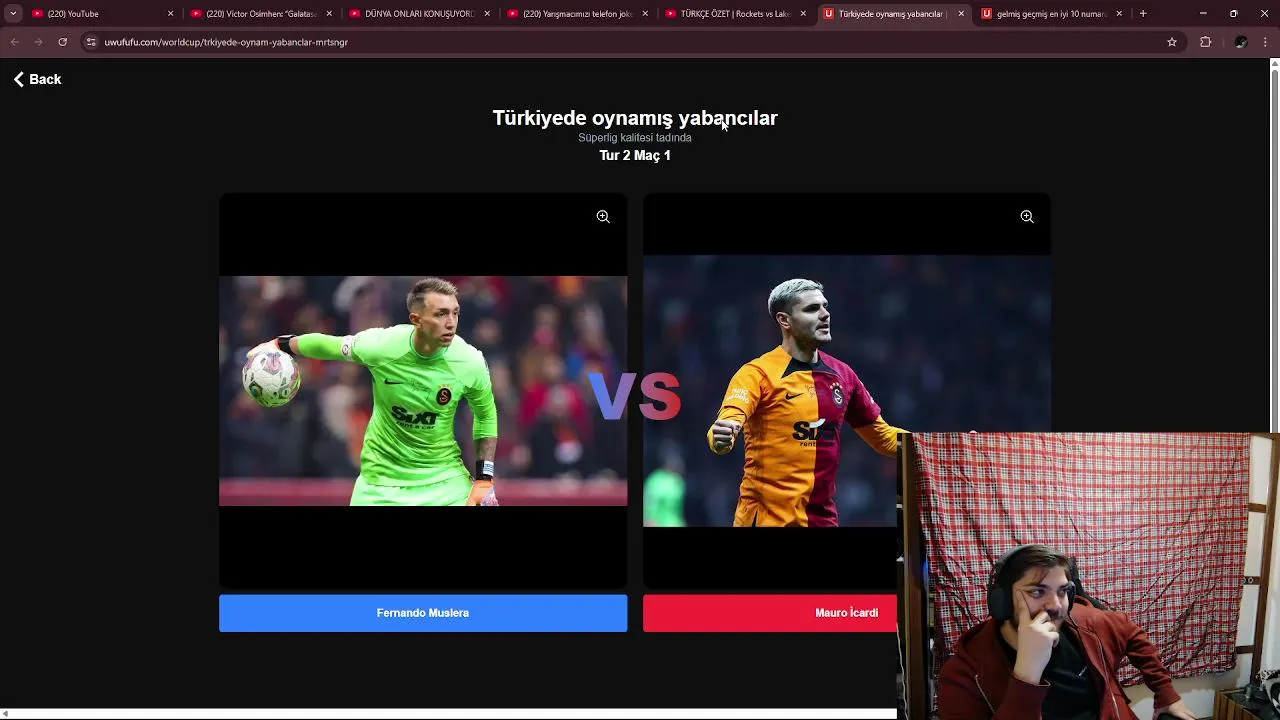This screenshot has height=720, width=1280.
Task: Close the (220) YouTube tab
Action: coord(171,14)
